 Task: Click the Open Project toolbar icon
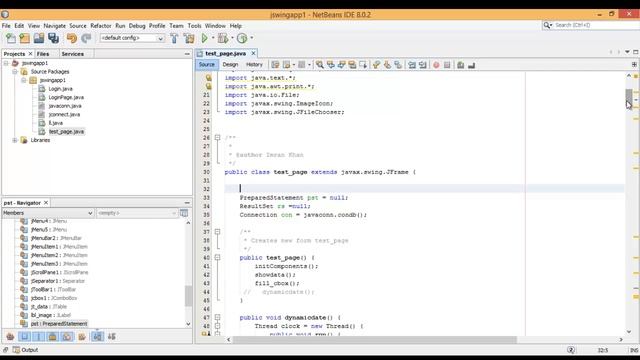pyautogui.click(x=39, y=38)
